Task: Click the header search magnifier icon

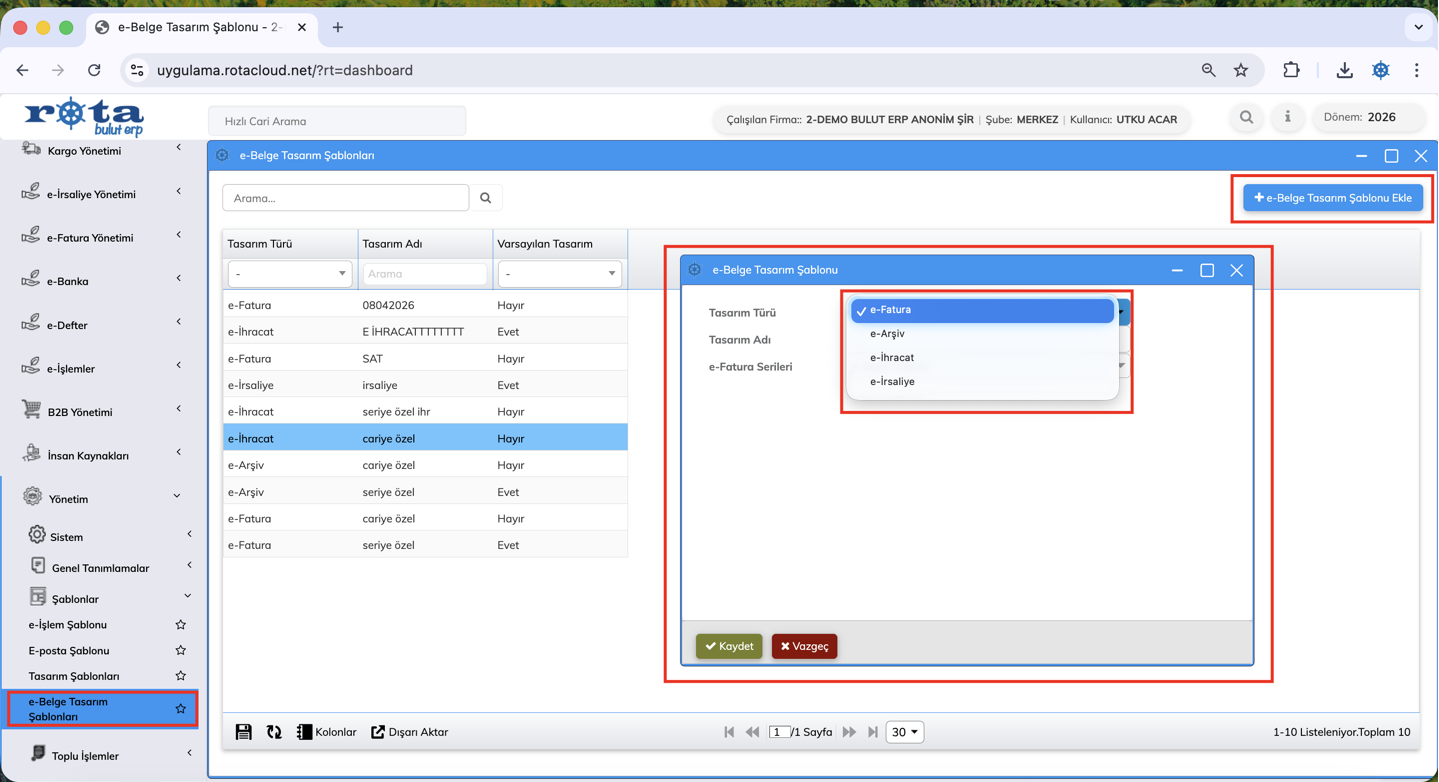Action: click(1246, 117)
